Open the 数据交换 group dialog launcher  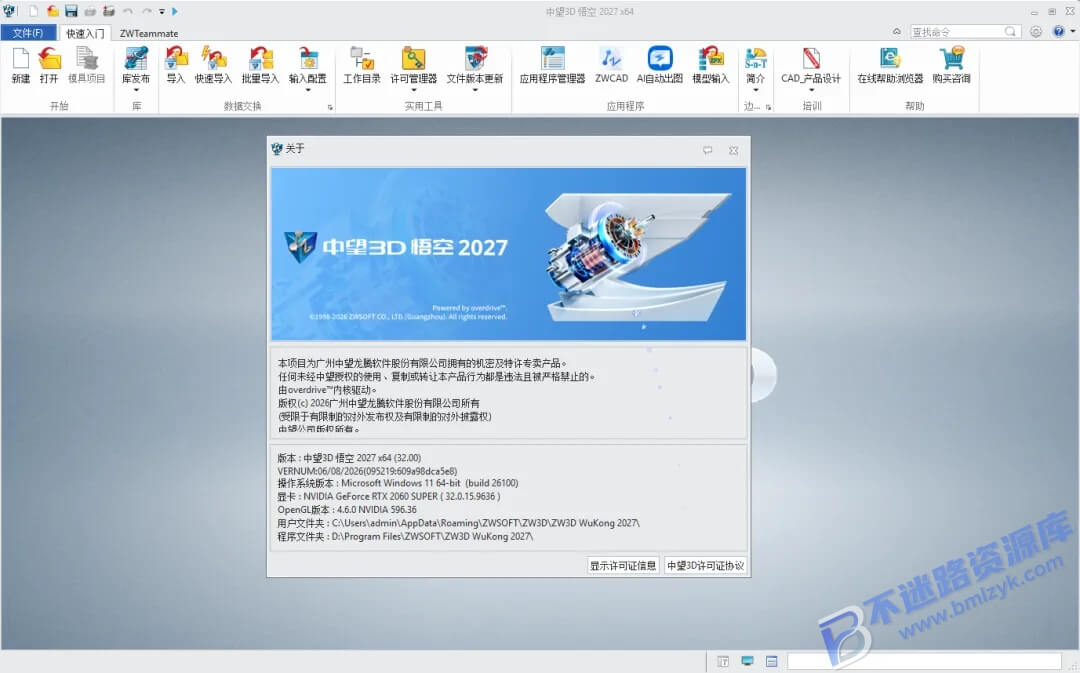point(330,107)
